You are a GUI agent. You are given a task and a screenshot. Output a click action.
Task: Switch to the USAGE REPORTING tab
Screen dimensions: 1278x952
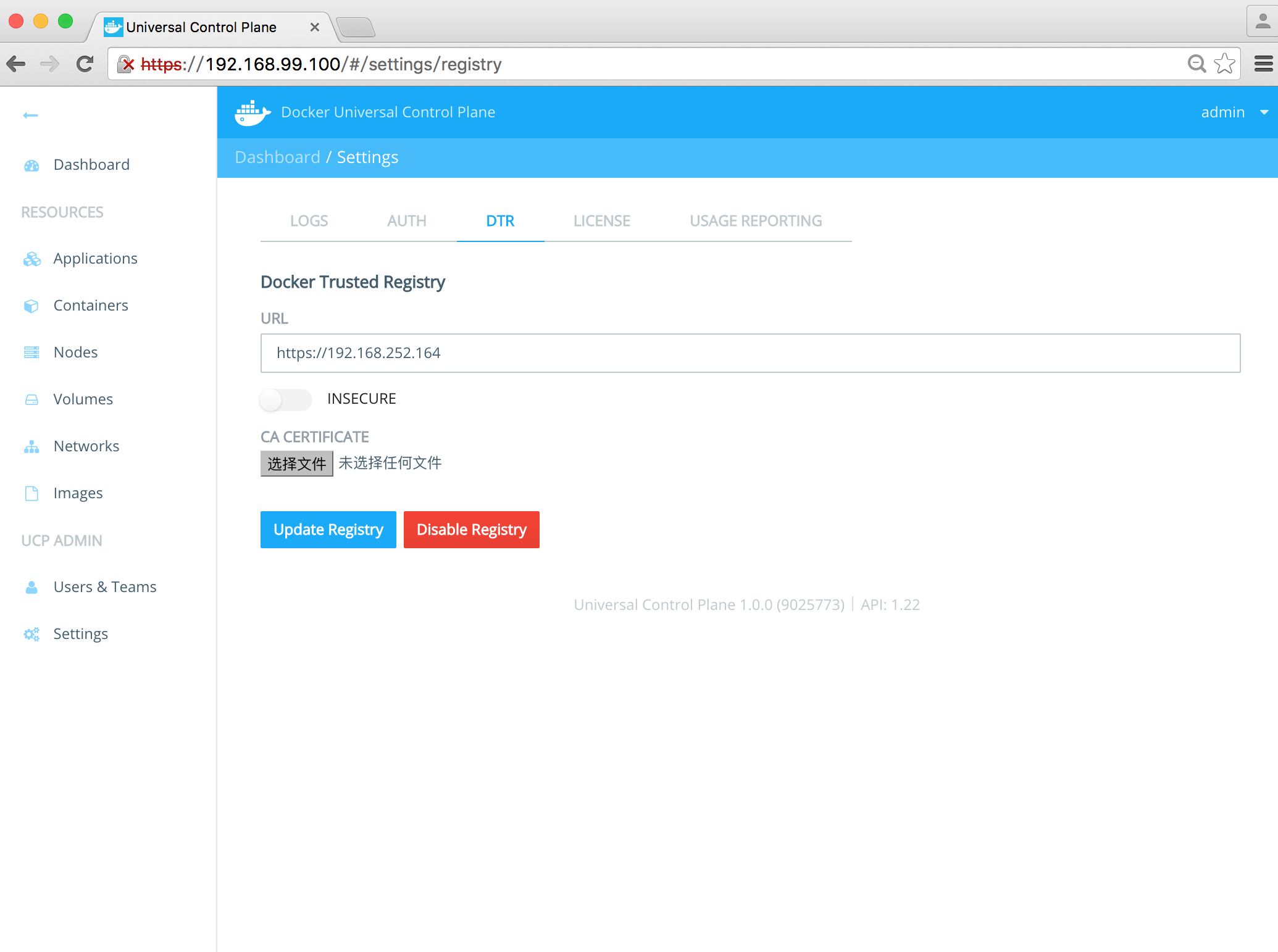756,221
